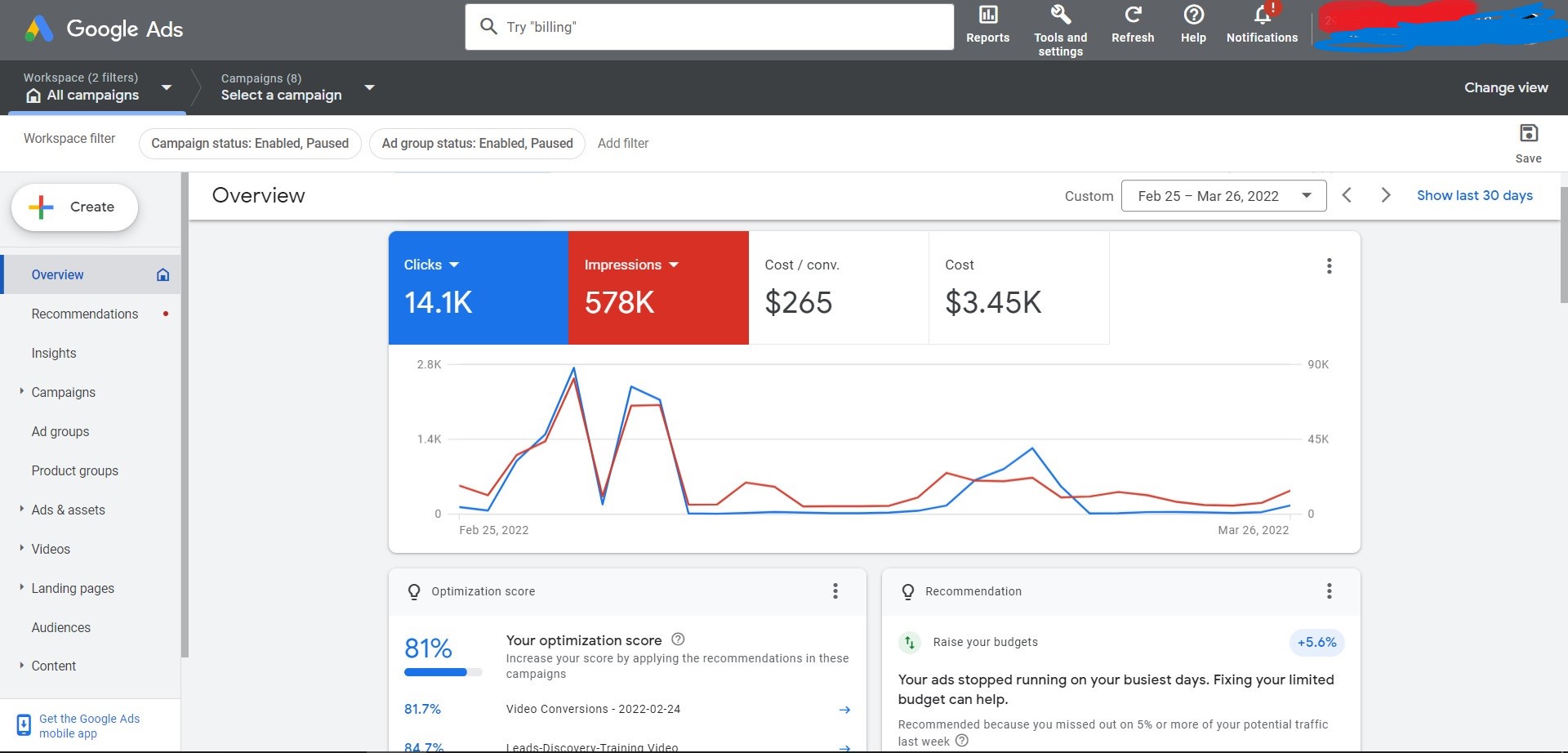Click the Save filter icon
Image resolution: width=1568 pixels, height=753 pixels.
[1528, 134]
